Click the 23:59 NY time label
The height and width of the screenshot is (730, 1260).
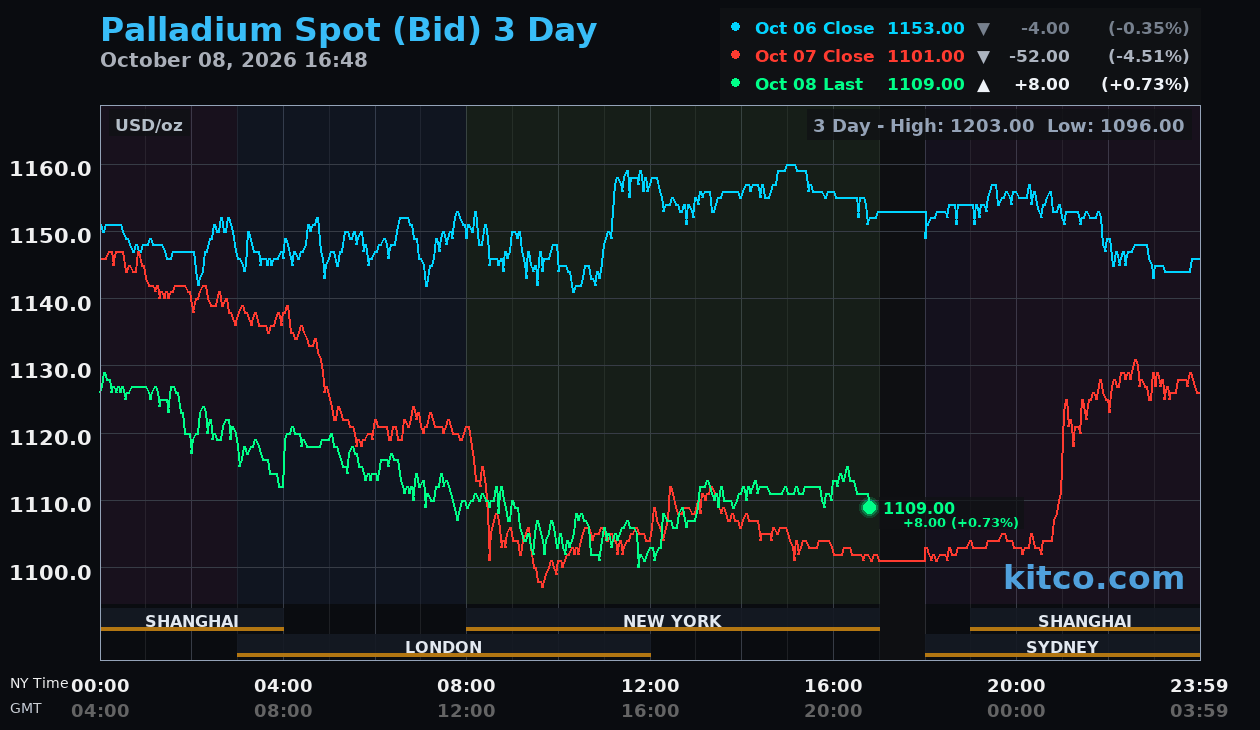(1199, 686)
